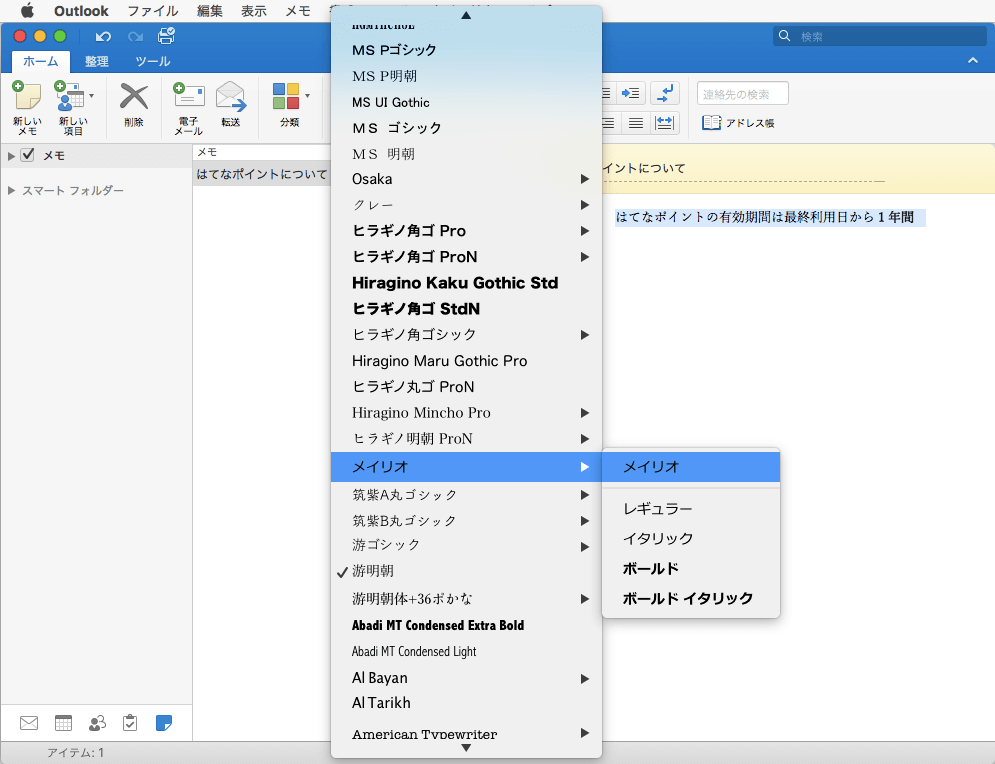Switch to the 整理 tab

coord(96,62)
